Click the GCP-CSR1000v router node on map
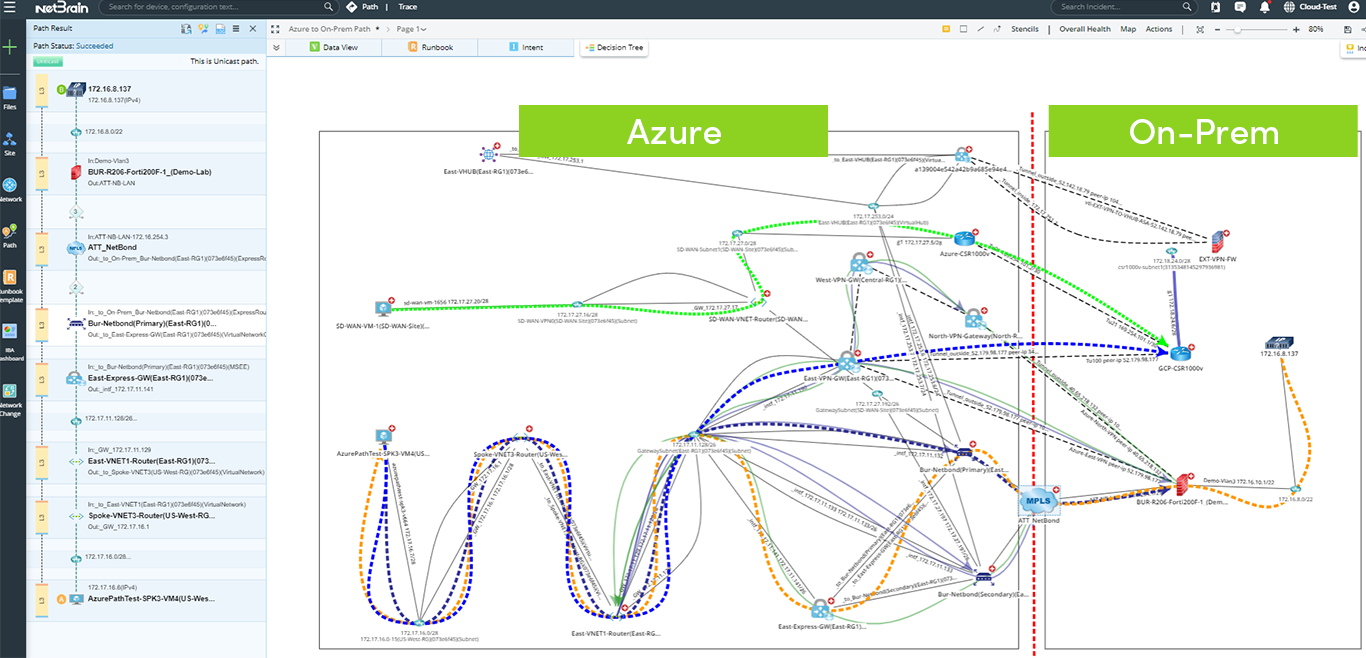The image size is (1366, 658). (1182, 355)
